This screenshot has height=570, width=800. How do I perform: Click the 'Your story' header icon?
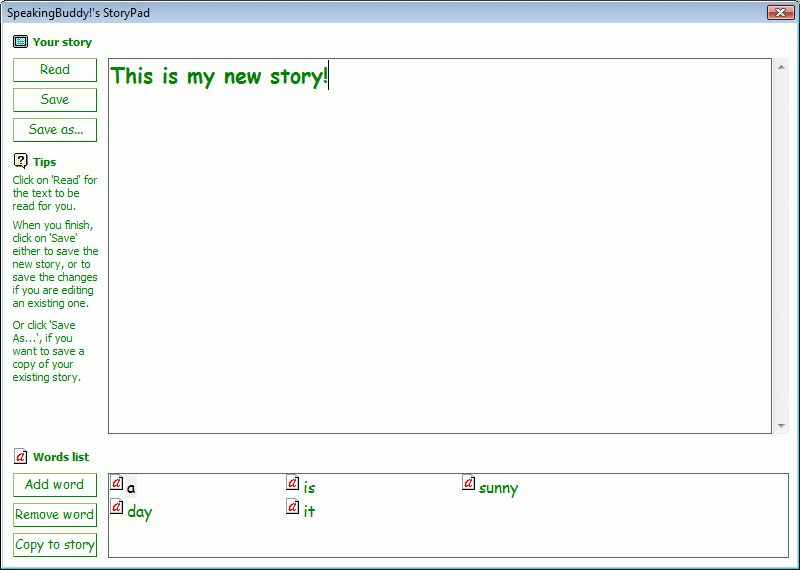tap(20, 42)
